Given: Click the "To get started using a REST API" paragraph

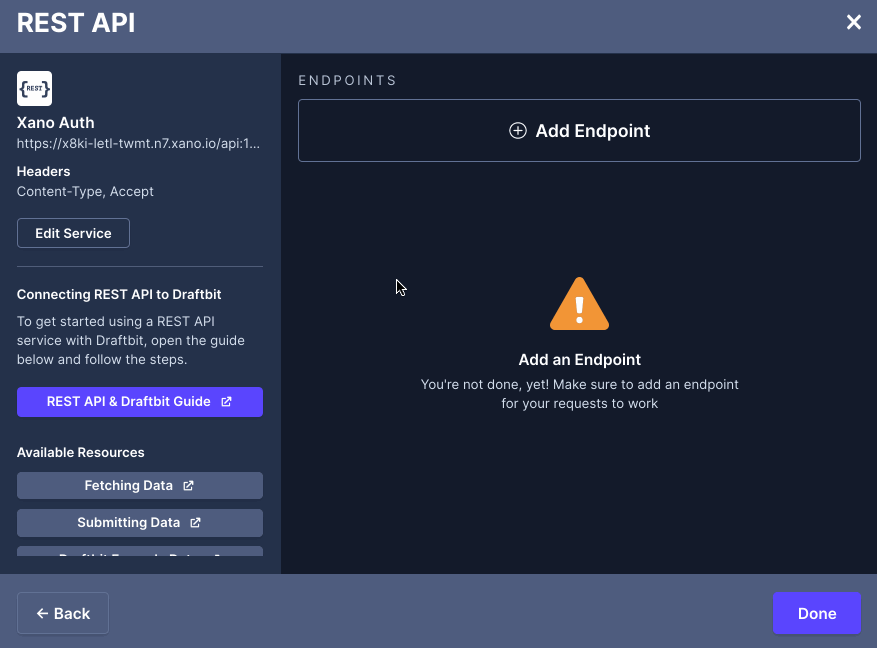Looking at the screenshot, I should tap(131, 340).
